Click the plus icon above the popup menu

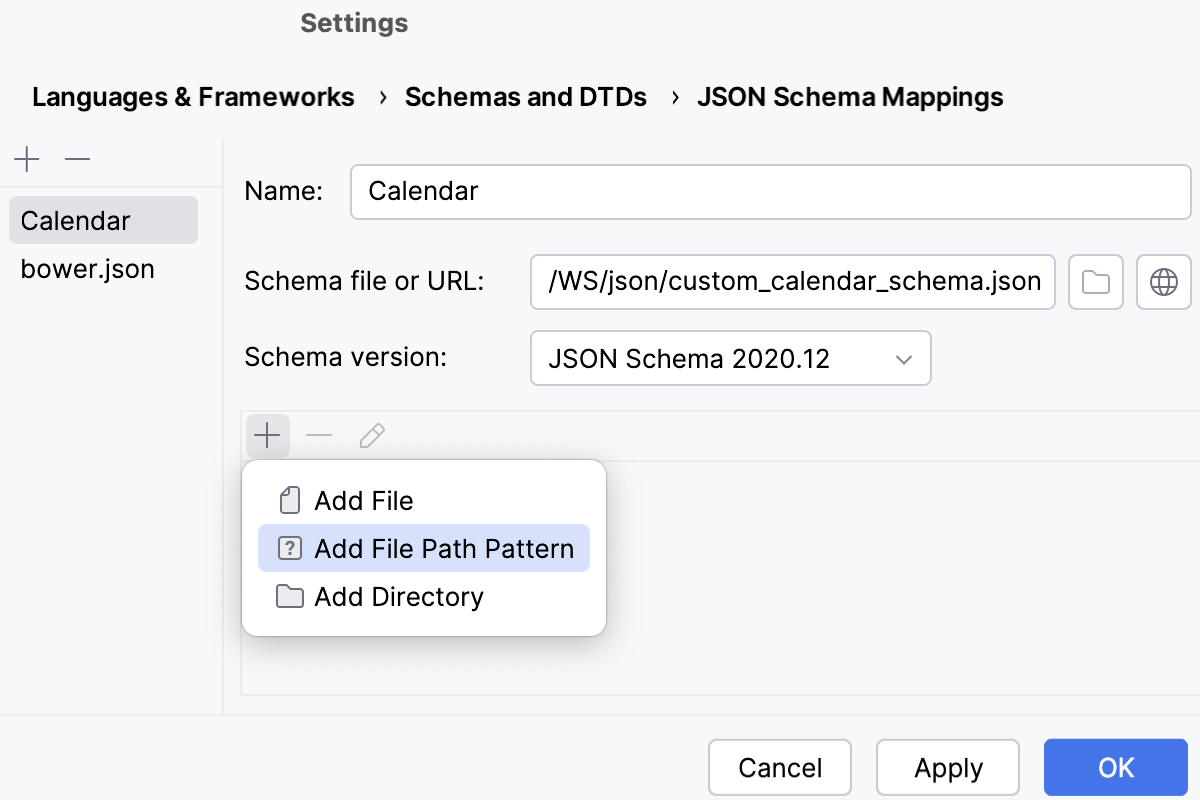(267, 436)
